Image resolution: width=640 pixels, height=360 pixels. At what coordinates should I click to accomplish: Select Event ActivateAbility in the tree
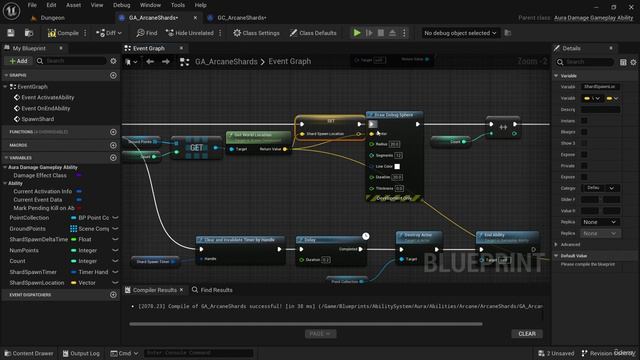(x=47, y=98)
